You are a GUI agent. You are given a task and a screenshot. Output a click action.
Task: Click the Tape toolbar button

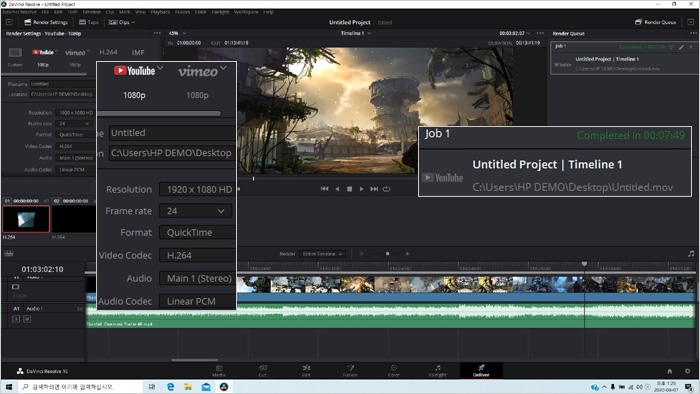pos(88,22)
